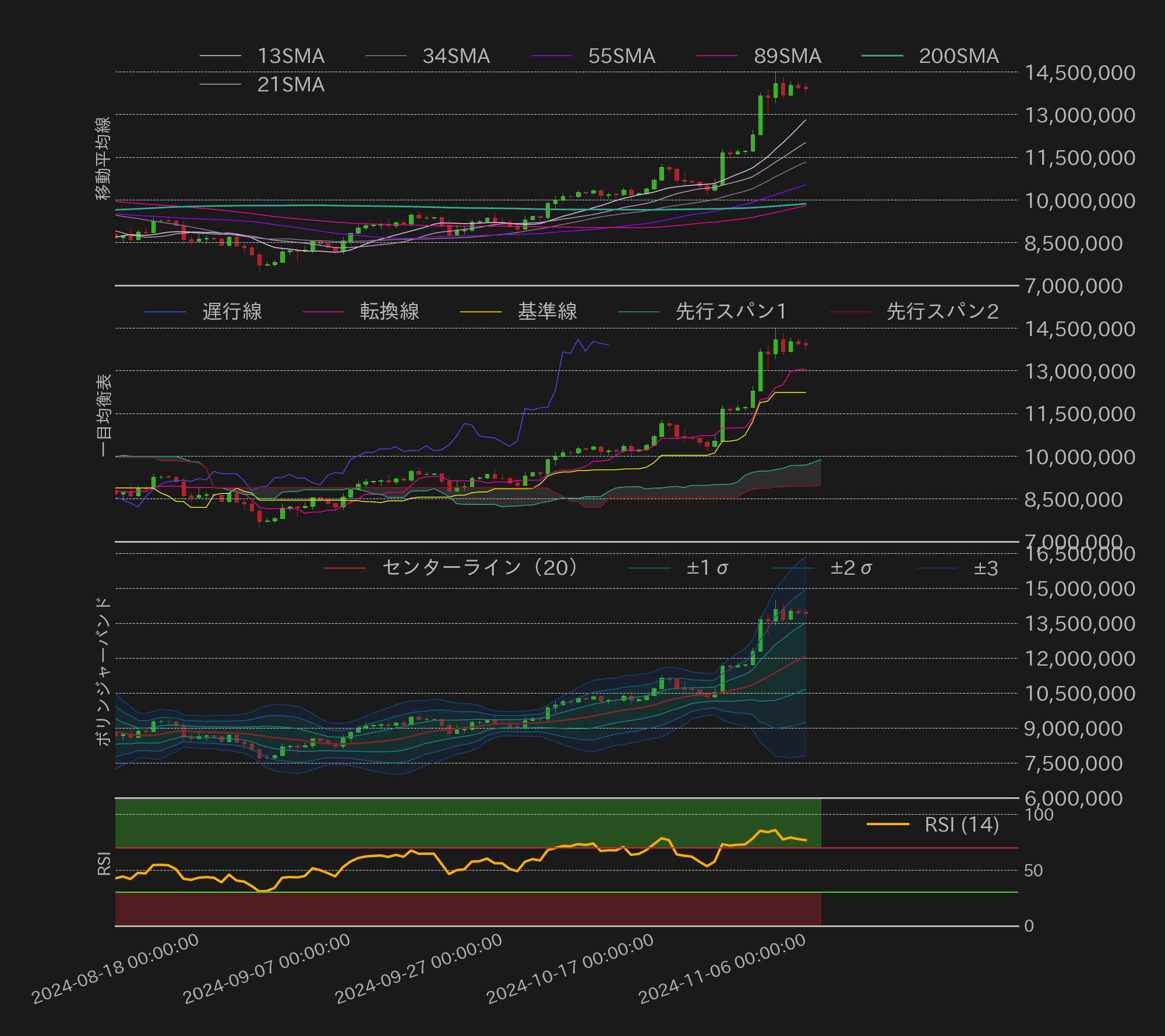The width and height of the screenshot is (1165, 1036).
Task: Hide the 200SMA line via legend
Action: pos(958,56)
